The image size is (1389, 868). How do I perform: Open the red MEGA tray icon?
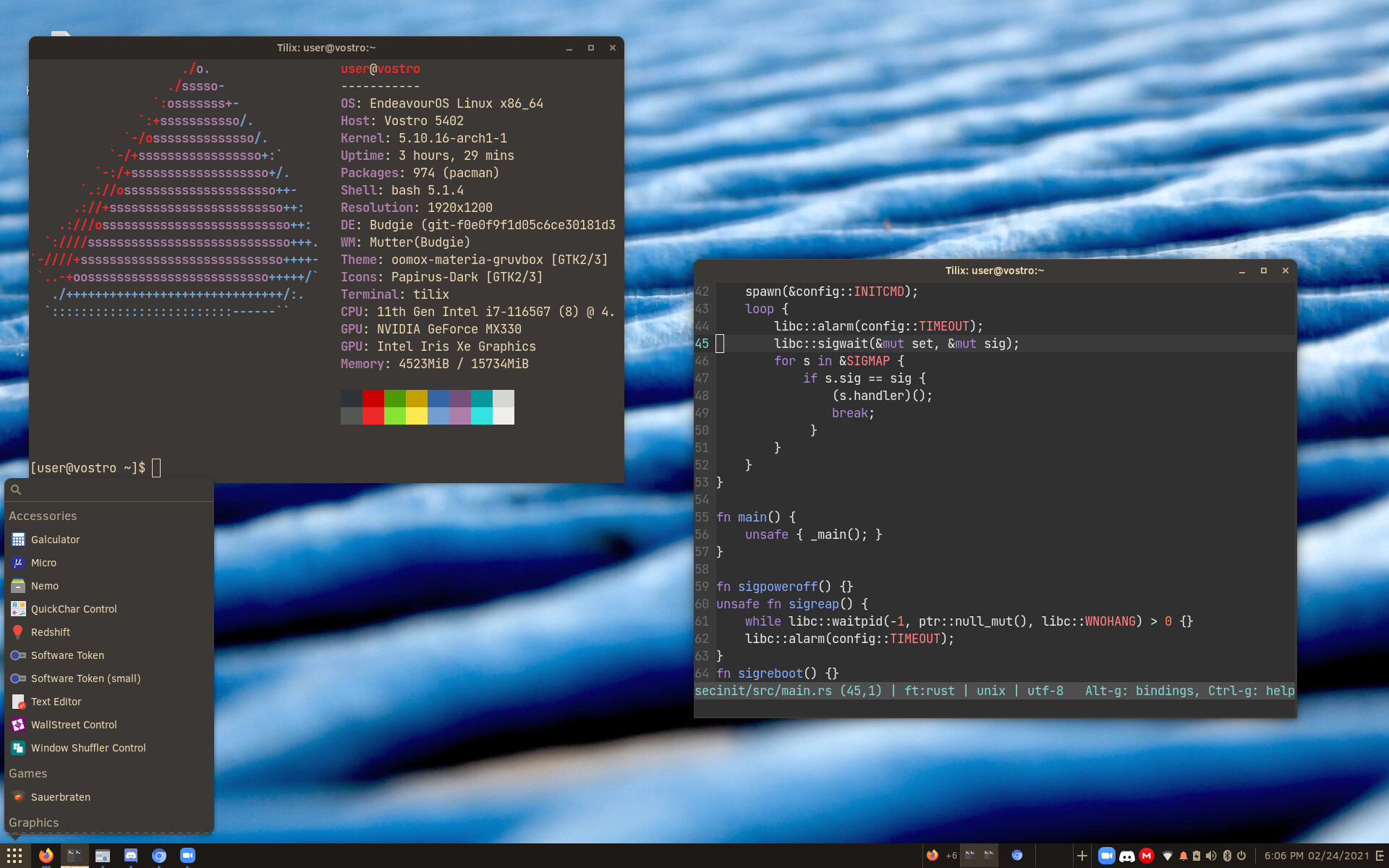click(1147, 856)
